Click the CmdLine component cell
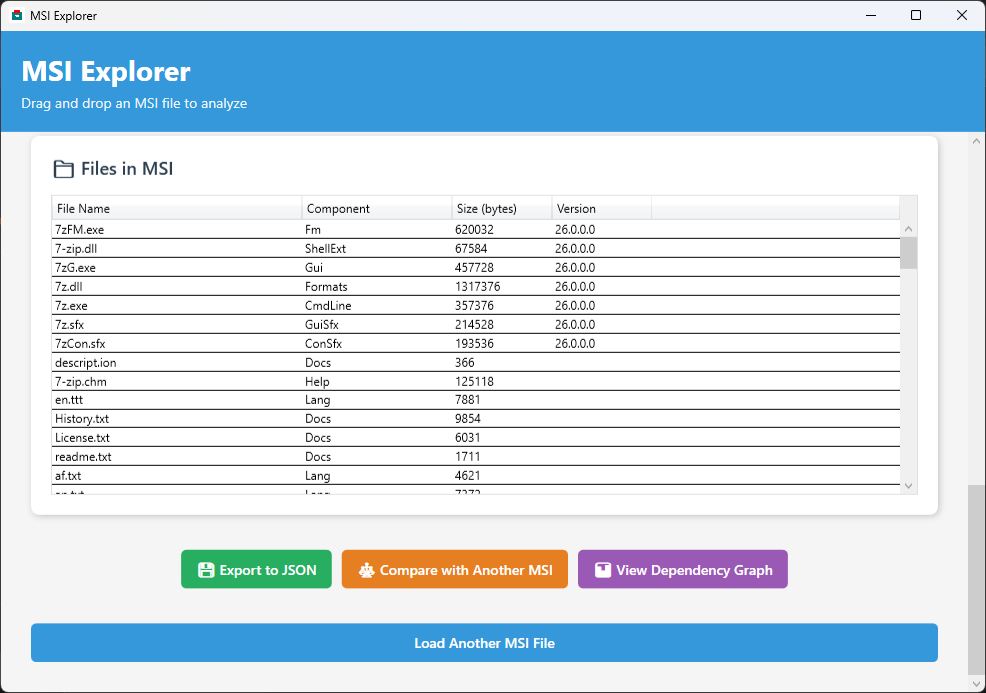This screenshot has height=693, width=986. click(328, 306)
